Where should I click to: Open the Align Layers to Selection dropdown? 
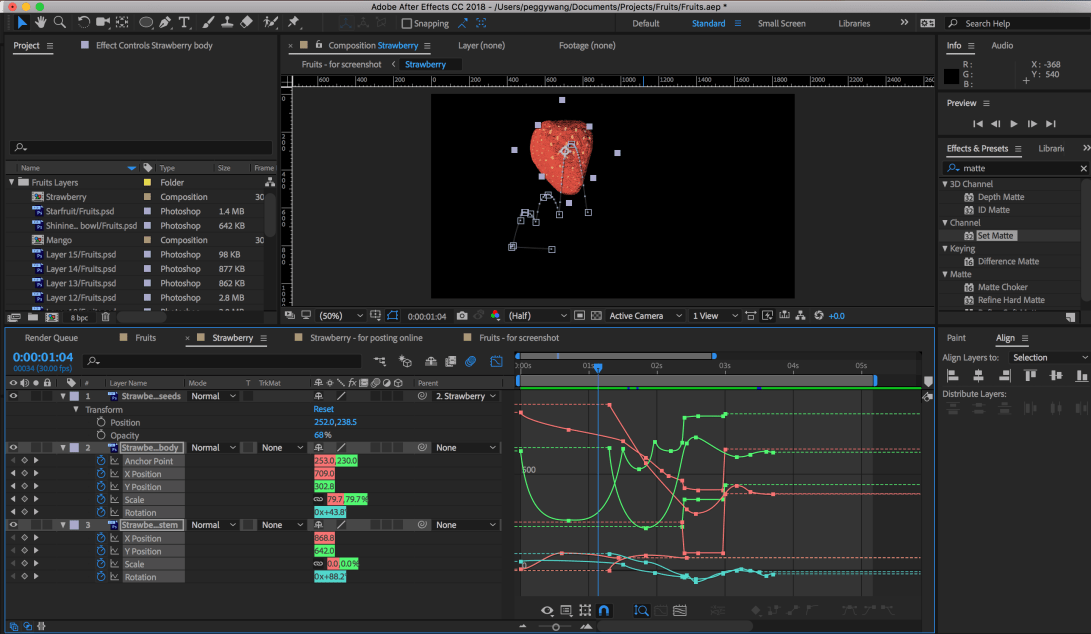click(x=1047, y=357)
